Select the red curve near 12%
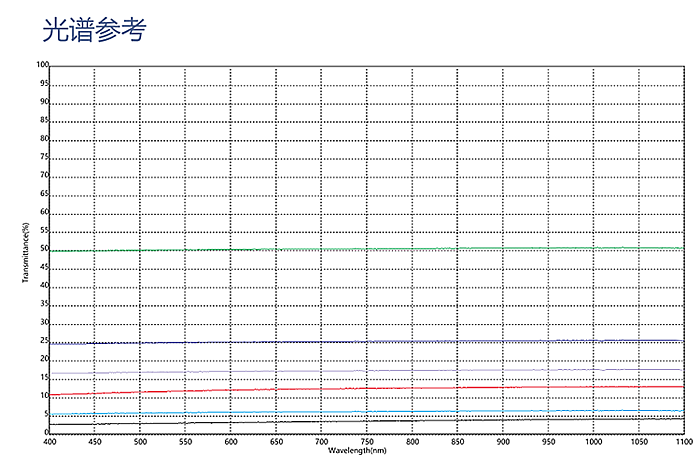The width and height of the screenshot is (700, 468). (366, 389)
